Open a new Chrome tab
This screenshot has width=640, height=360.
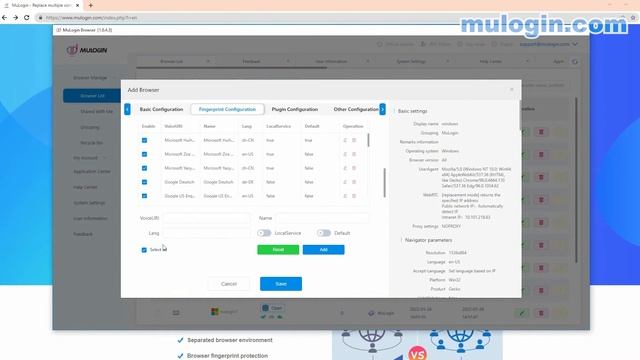tap(91, 5)
